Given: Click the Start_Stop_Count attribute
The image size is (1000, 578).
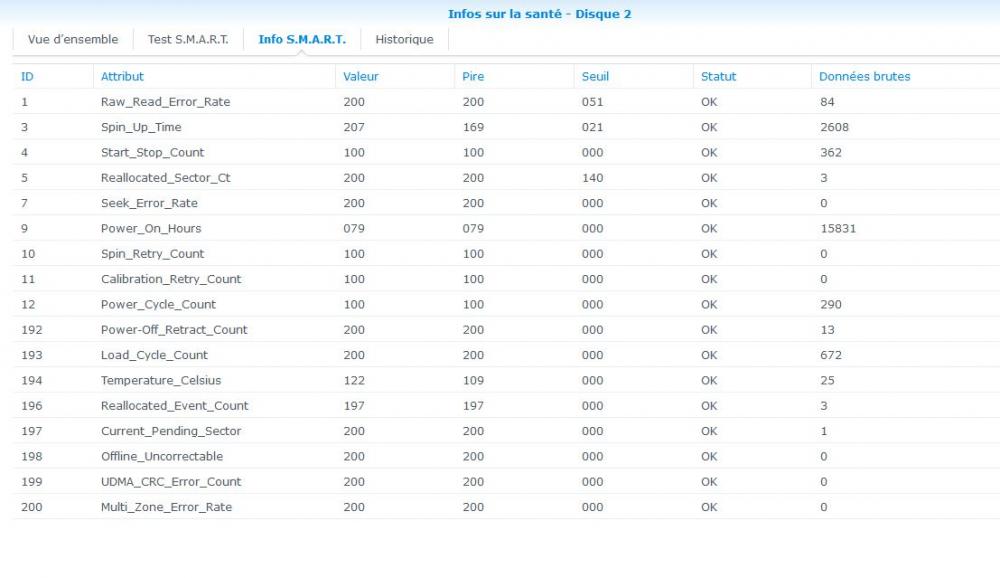Looking at the screenshot, I should (152, 152).
